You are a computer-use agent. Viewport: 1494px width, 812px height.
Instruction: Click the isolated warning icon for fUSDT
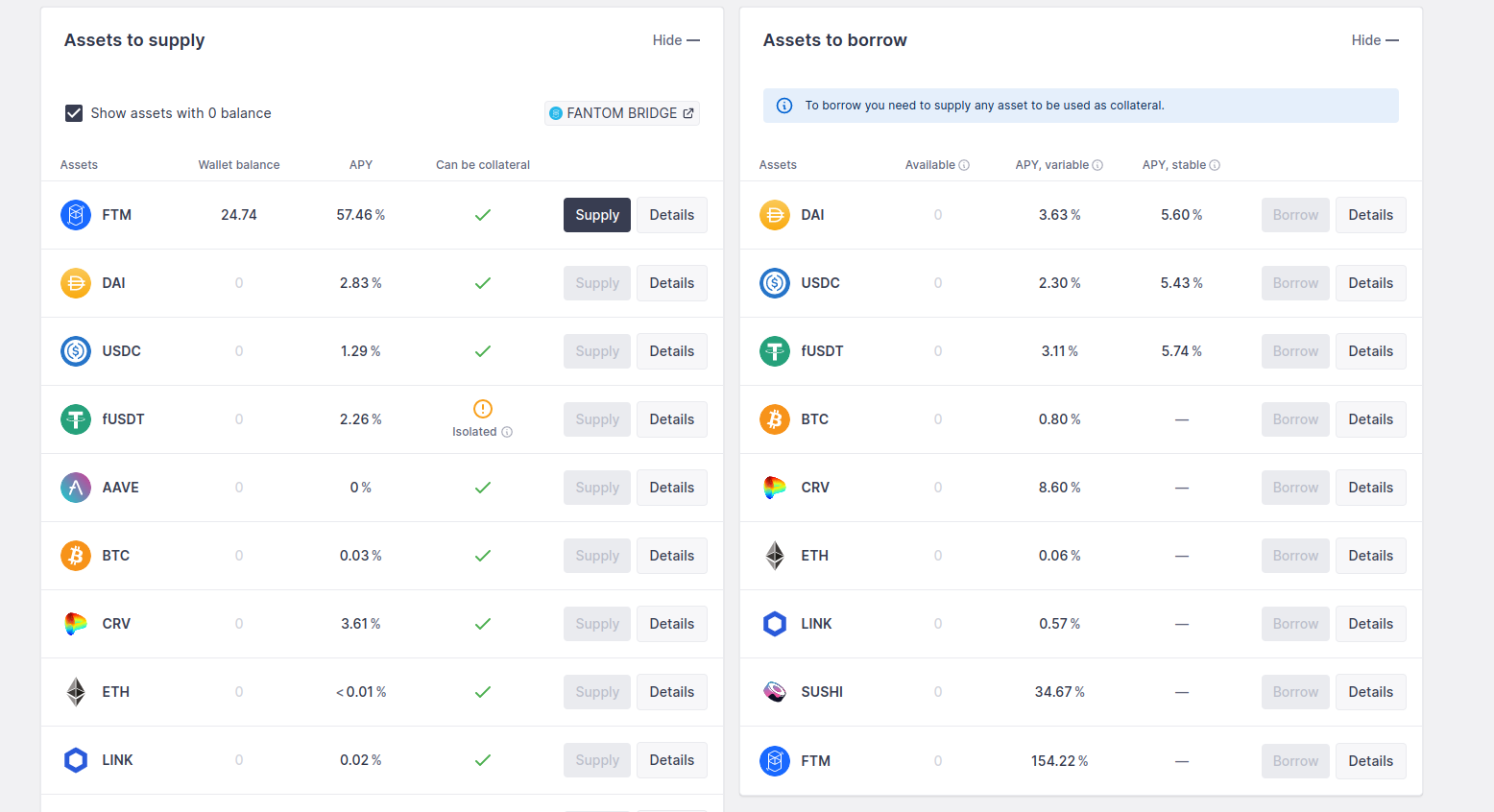(483, 409)
